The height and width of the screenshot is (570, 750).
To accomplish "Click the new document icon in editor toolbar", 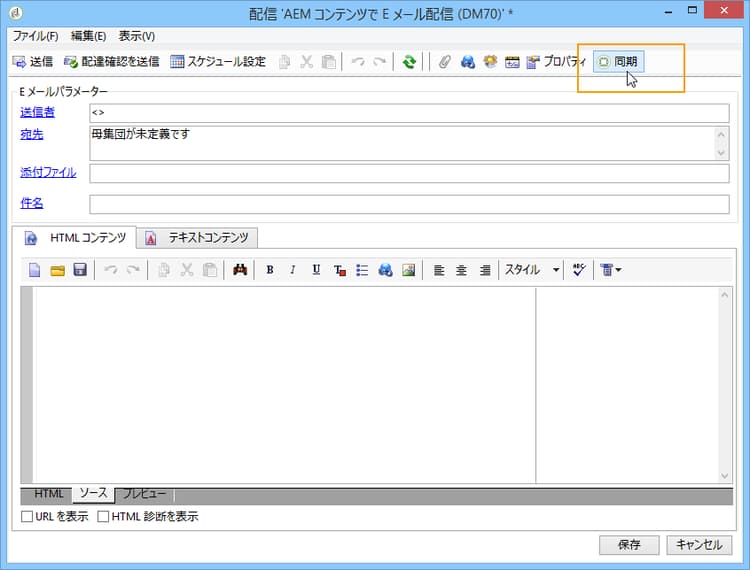I will (x=34, y=270).
